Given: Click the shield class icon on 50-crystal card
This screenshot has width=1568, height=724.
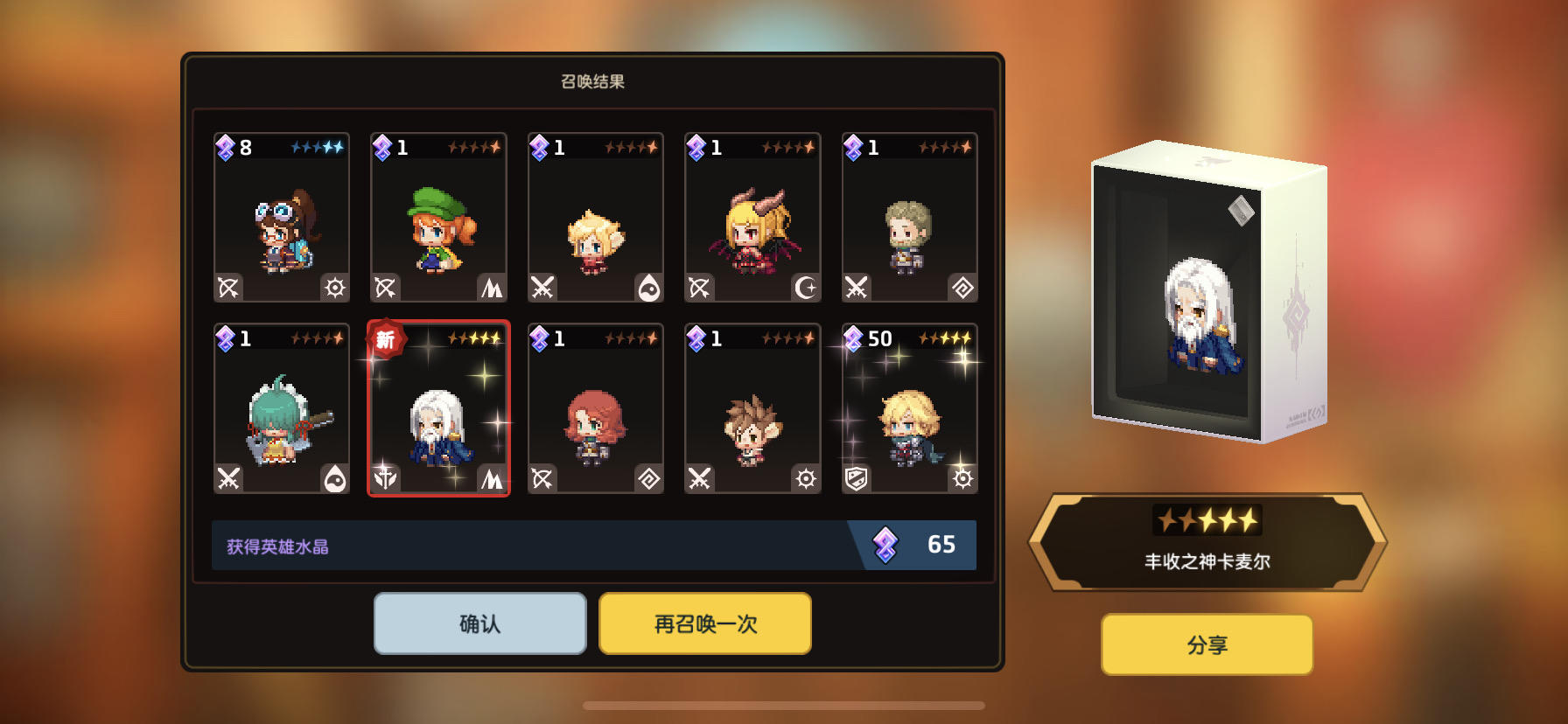Looking at the screenshot, I should tap(857, 478).
